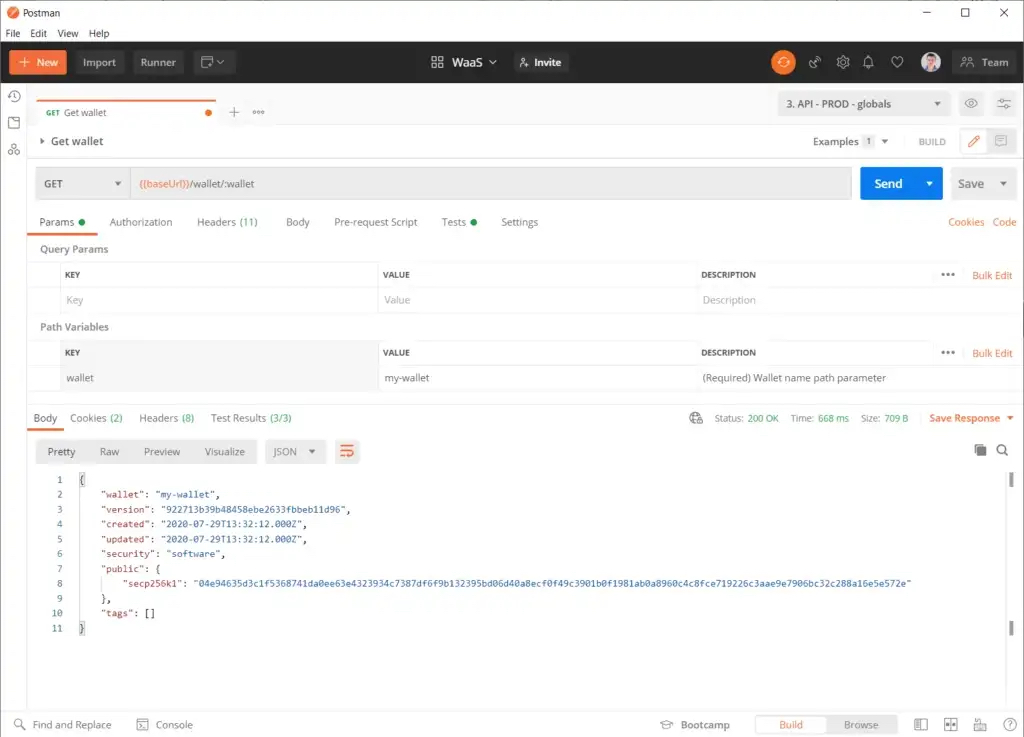This screenshot has width=1024, height=737.
Task: Toggle the sidebar layout icon
Action: 921,725
